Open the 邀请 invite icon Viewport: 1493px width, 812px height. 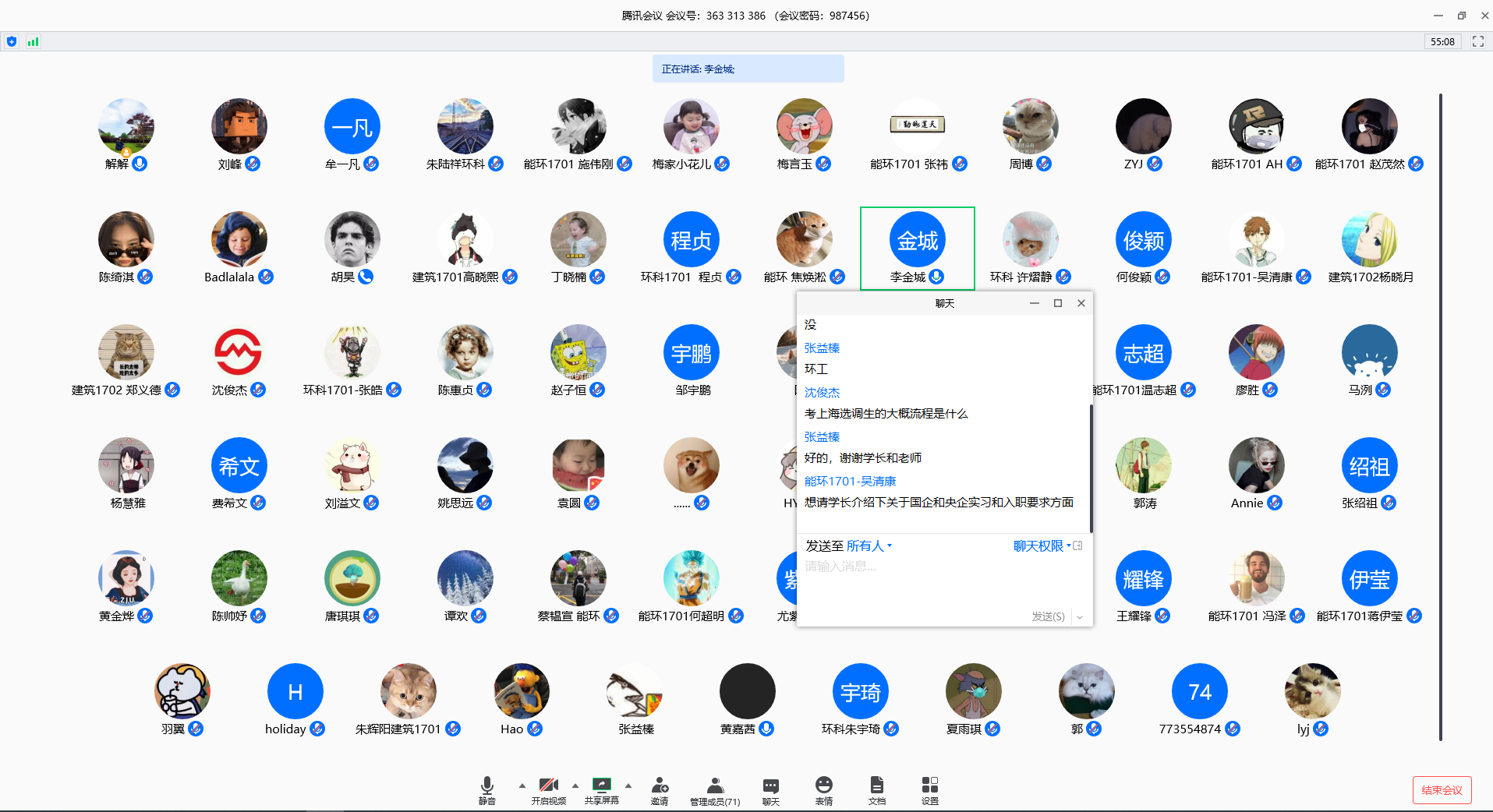click(x=660, y=789)
